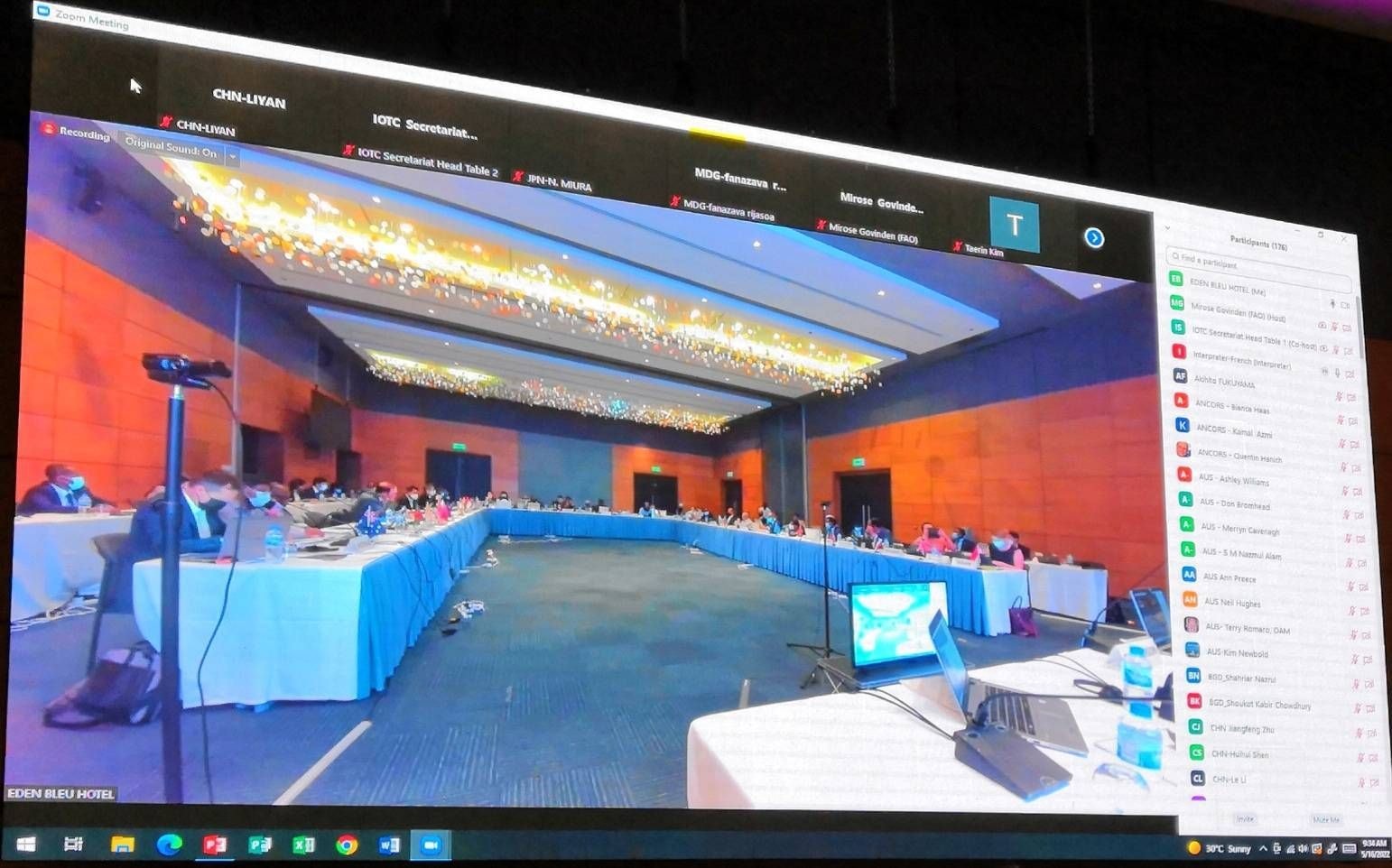Select the Taerin Kim video tile

[x=1014, y=226]
